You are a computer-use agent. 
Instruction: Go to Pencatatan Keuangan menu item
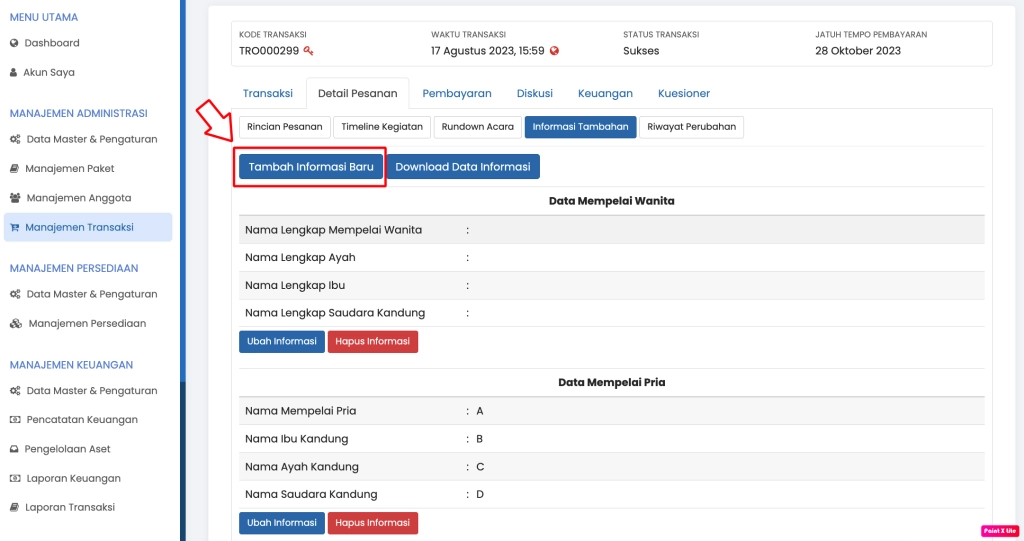pos(81,420)
